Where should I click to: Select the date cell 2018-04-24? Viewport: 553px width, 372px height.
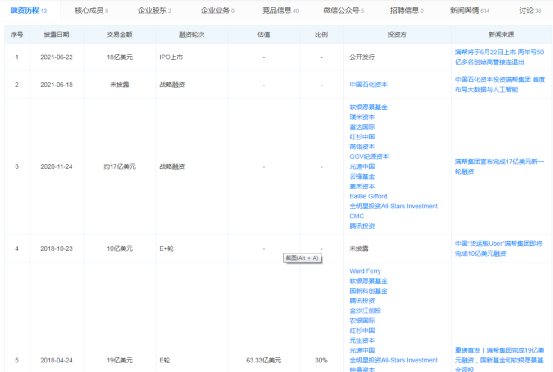click(x=56, y=360)
